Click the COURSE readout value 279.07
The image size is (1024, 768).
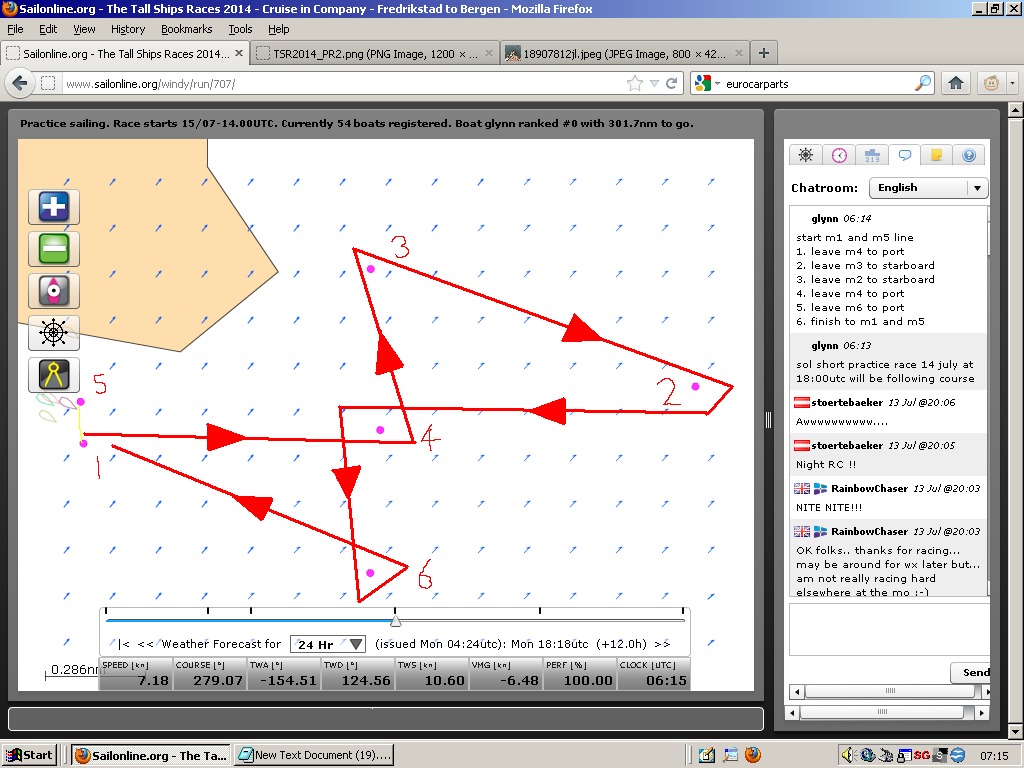(218, 680)
